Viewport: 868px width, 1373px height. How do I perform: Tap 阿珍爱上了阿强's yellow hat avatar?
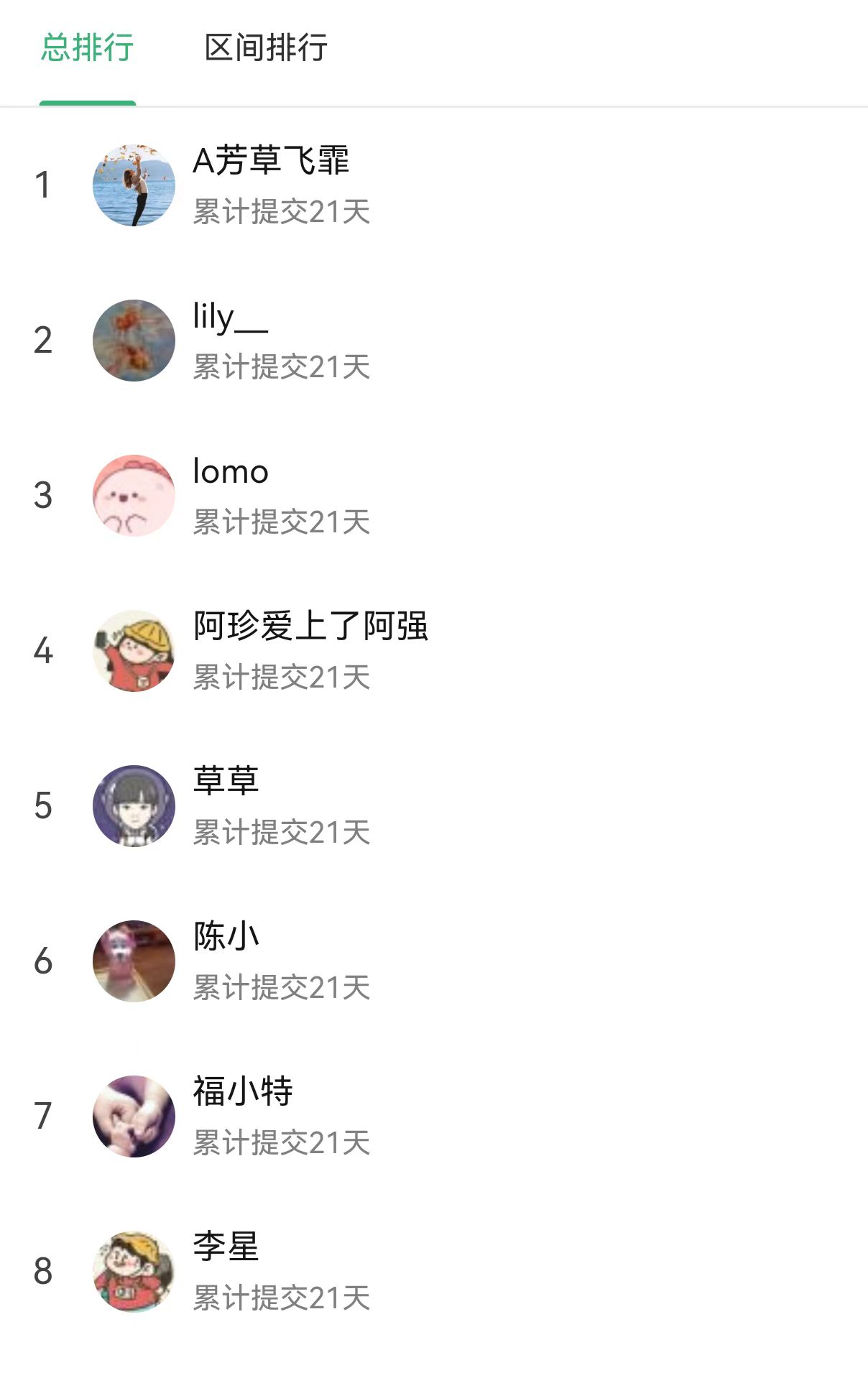[x=134, y=650]
